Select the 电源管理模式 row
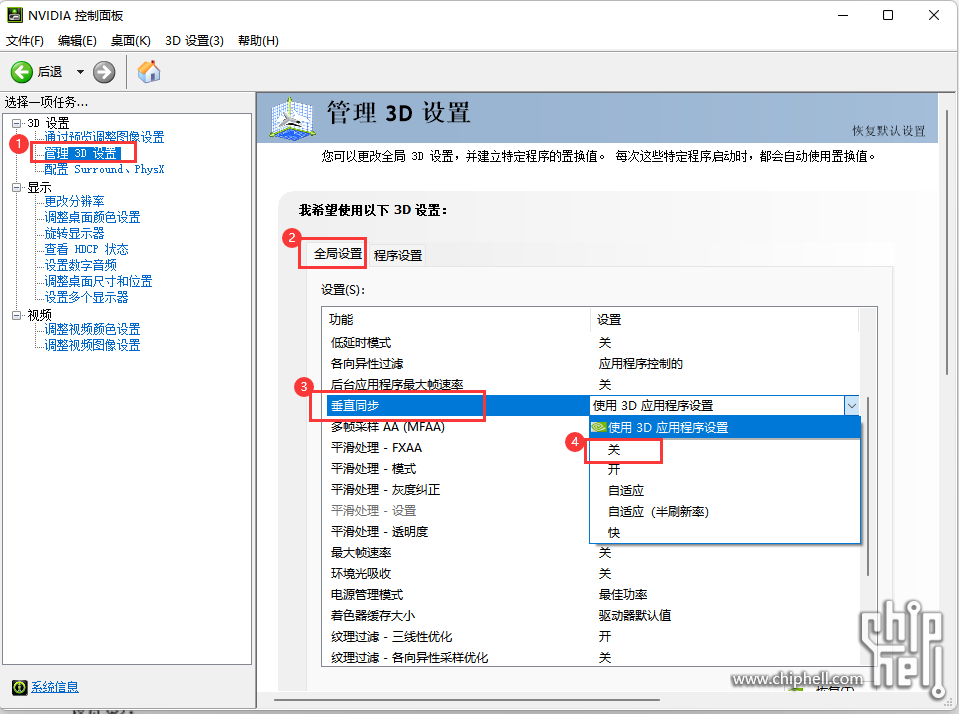The image size is (959, 714). [x=590, y=595]
